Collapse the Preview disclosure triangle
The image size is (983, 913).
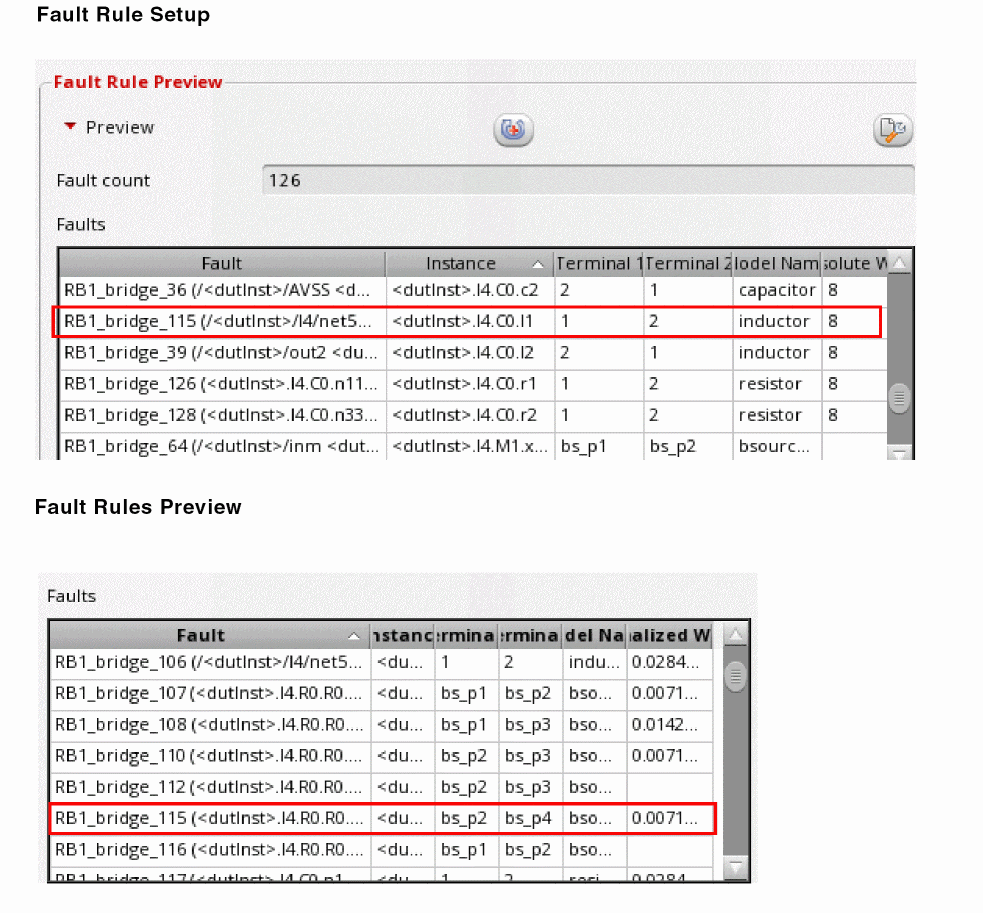point(70,127)
